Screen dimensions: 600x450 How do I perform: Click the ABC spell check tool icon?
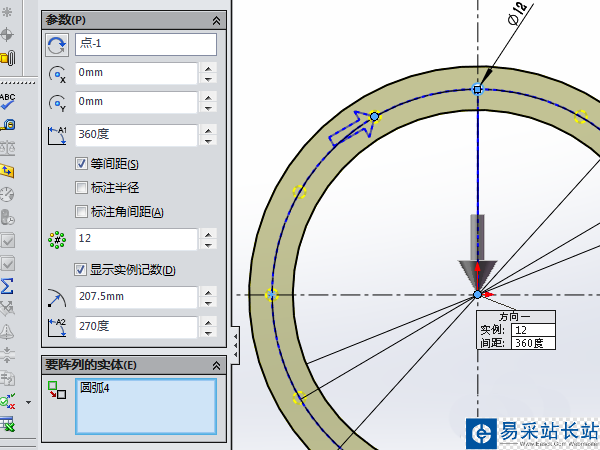7,101
